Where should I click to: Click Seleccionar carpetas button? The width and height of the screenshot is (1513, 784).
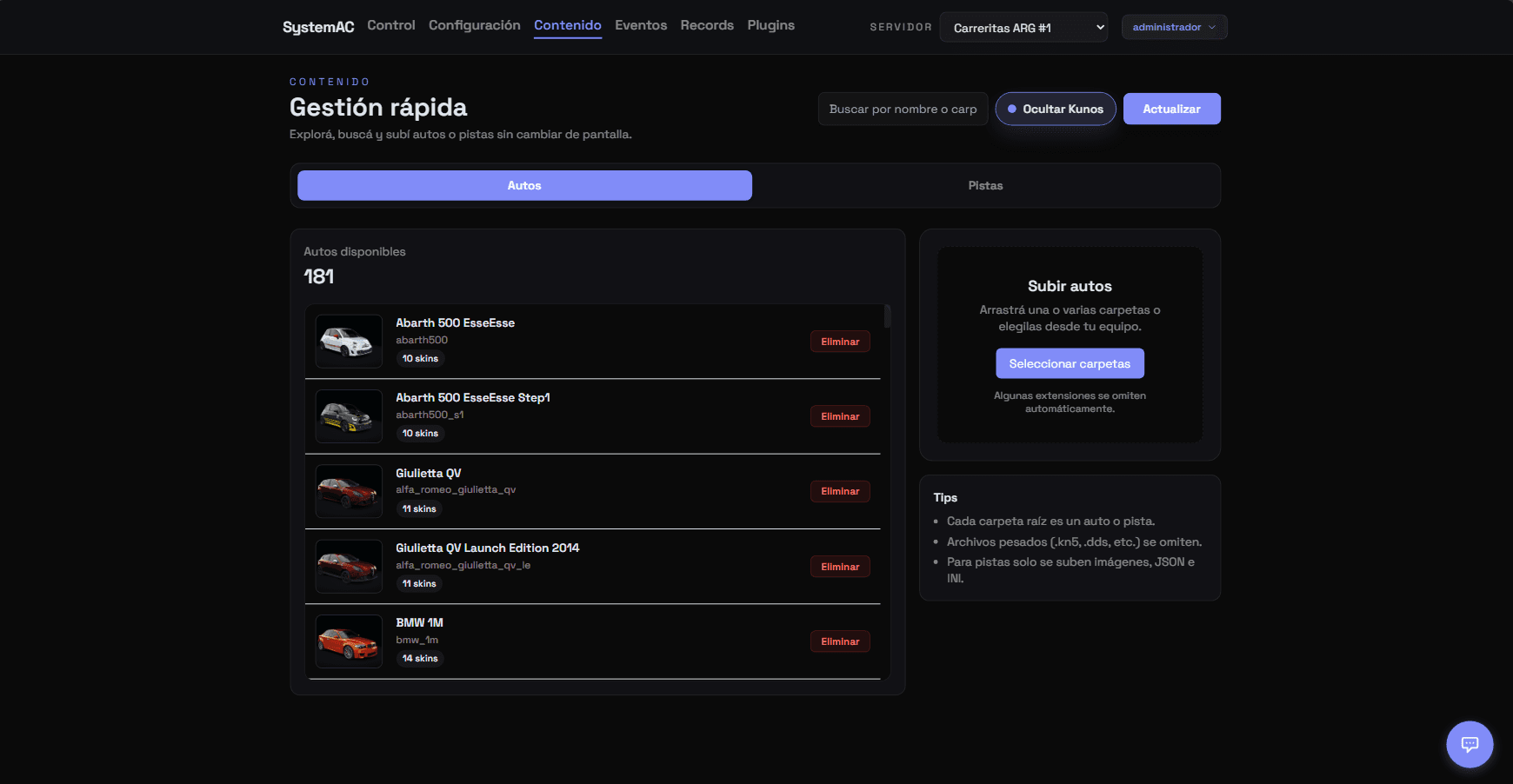click(x=1070, y=363)
